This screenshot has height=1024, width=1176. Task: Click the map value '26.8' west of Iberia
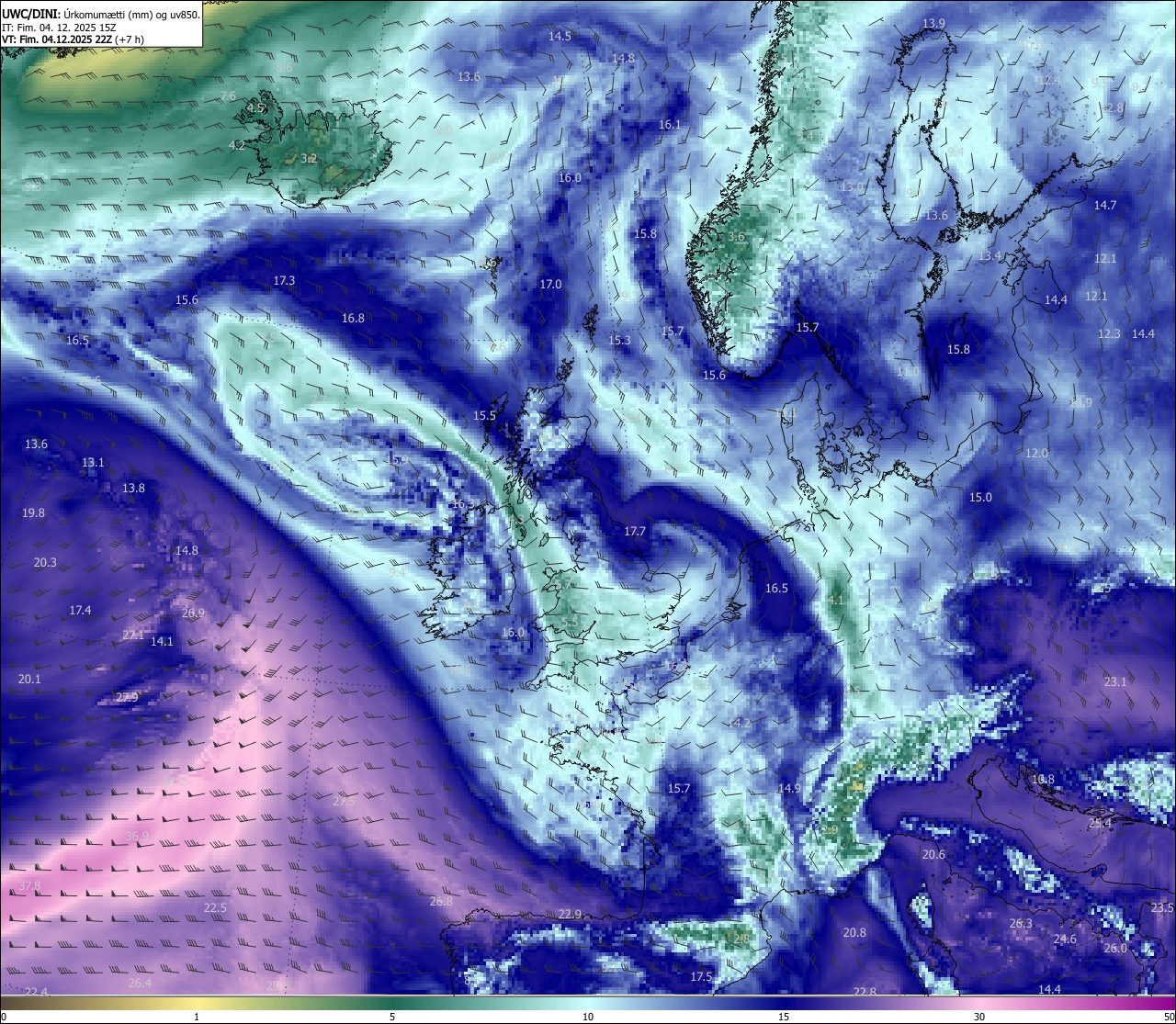click(x=441, y=902)
